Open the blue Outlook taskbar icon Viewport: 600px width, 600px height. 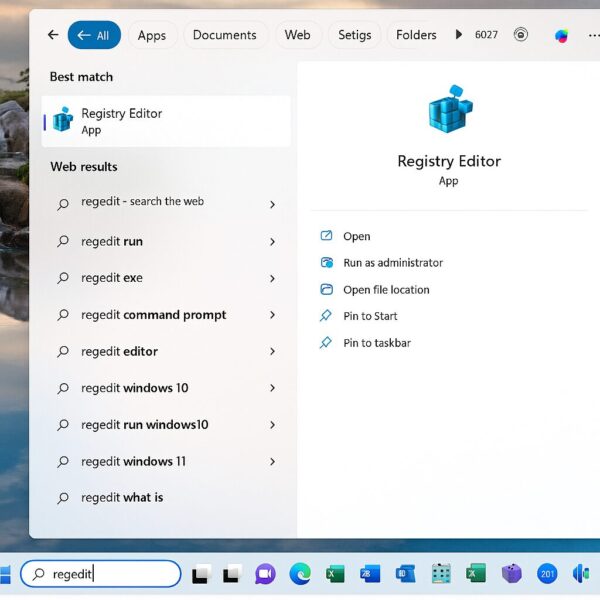pyautogui.click(x=405, y=574)
